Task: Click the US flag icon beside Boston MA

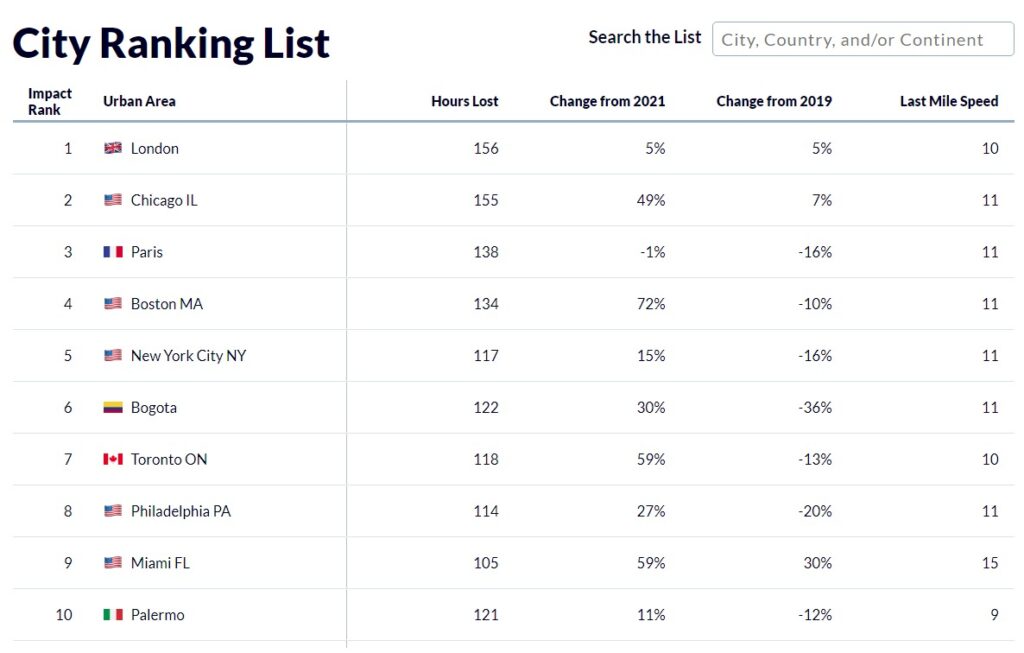Action: click(x=112, y=304)
